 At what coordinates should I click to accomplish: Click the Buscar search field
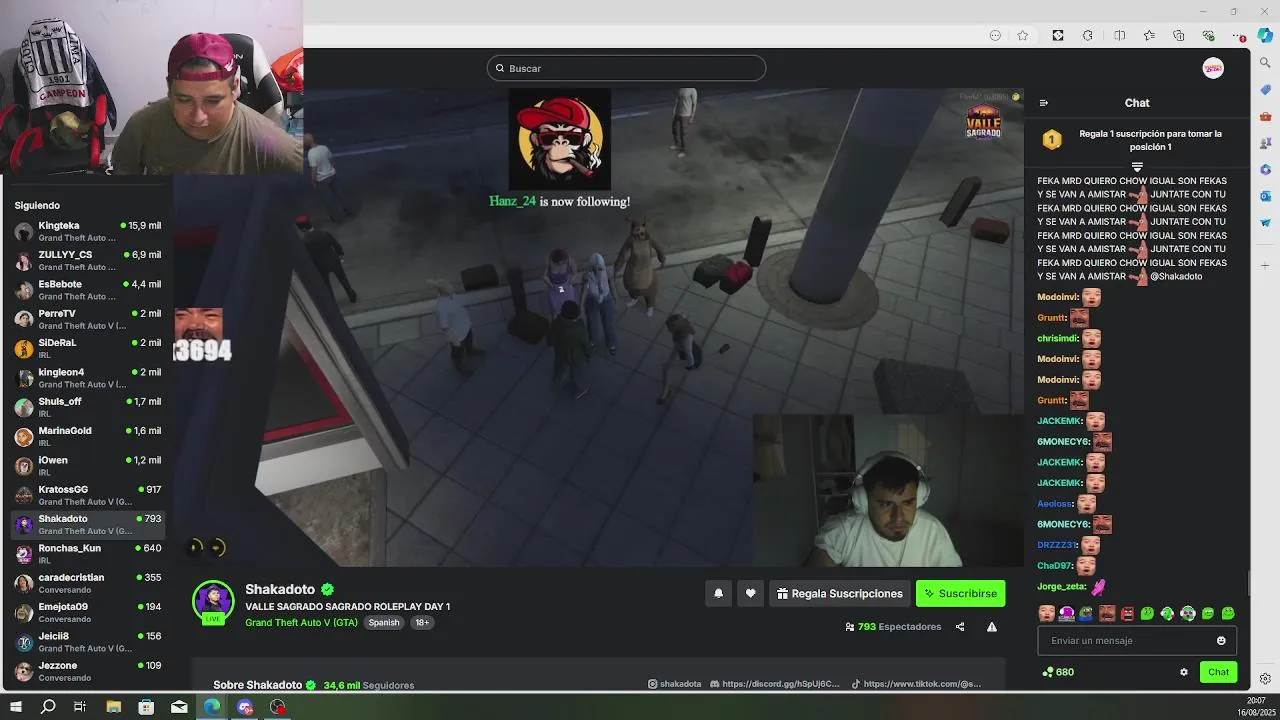pos(627,68)
